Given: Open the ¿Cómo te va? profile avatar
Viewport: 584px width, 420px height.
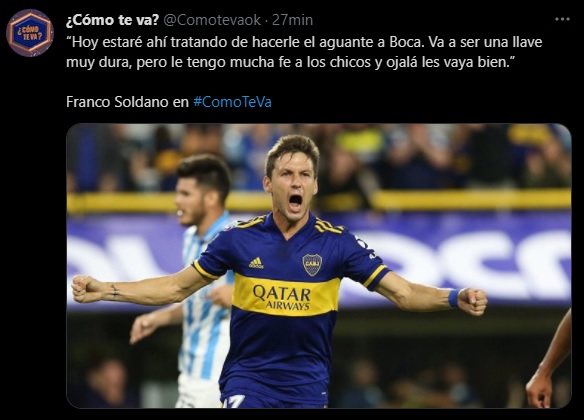Looking at the screenshot, I should pos(30,33).
